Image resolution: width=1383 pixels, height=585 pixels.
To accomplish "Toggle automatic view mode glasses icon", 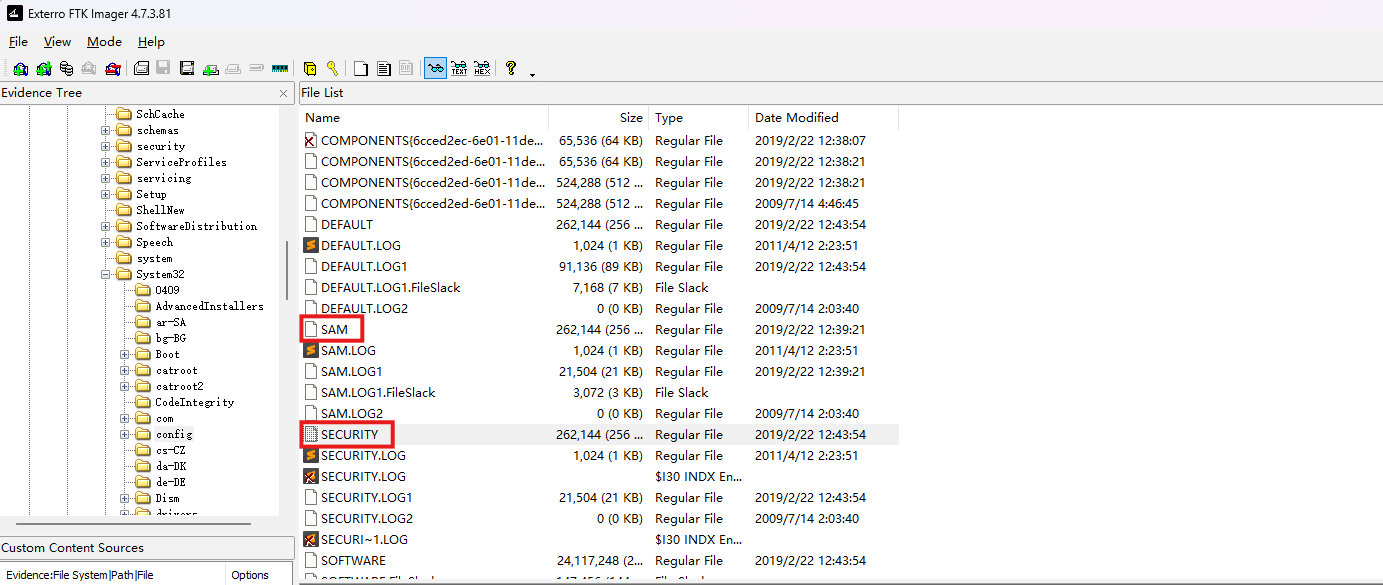I will pos(435,69).
